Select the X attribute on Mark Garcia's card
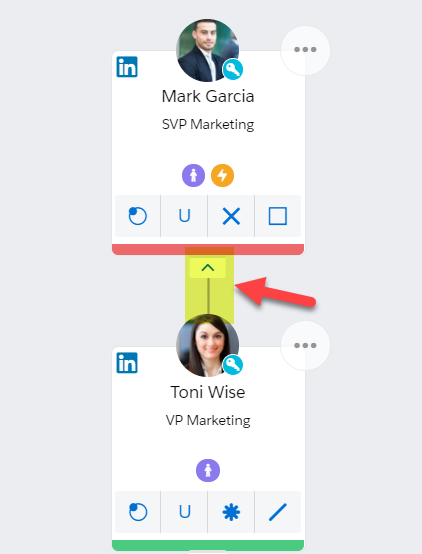 [x=231, y=216]
